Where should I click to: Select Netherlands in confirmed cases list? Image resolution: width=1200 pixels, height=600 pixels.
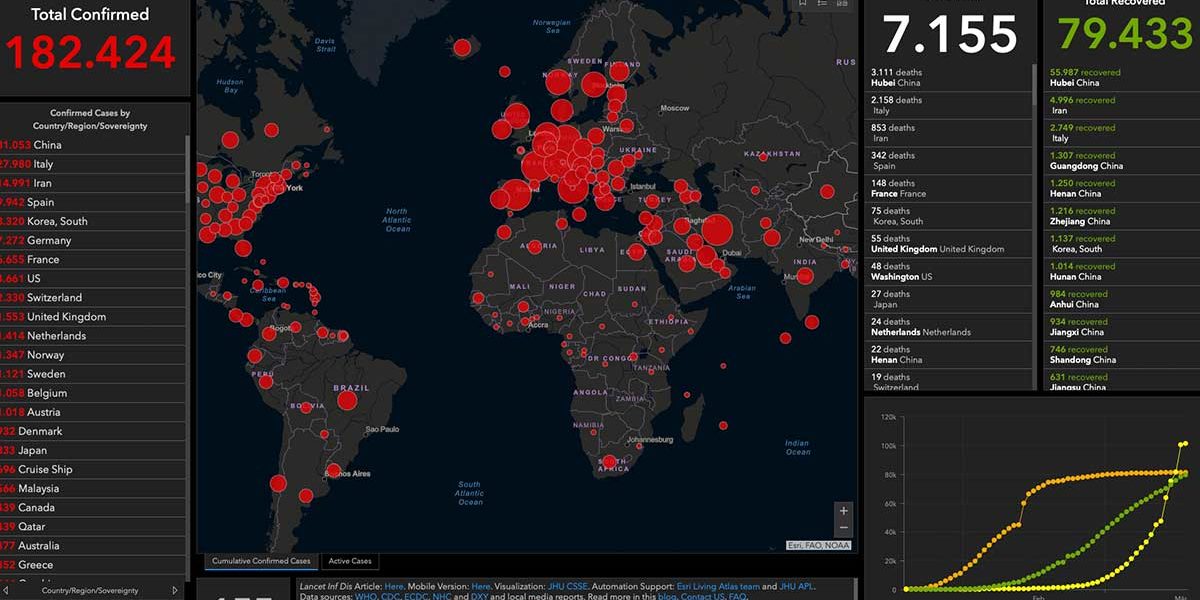point(93,336)
